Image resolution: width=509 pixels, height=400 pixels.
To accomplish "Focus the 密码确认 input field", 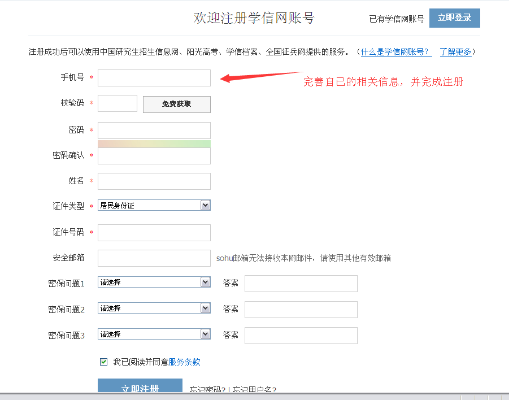I will [154, 156].
